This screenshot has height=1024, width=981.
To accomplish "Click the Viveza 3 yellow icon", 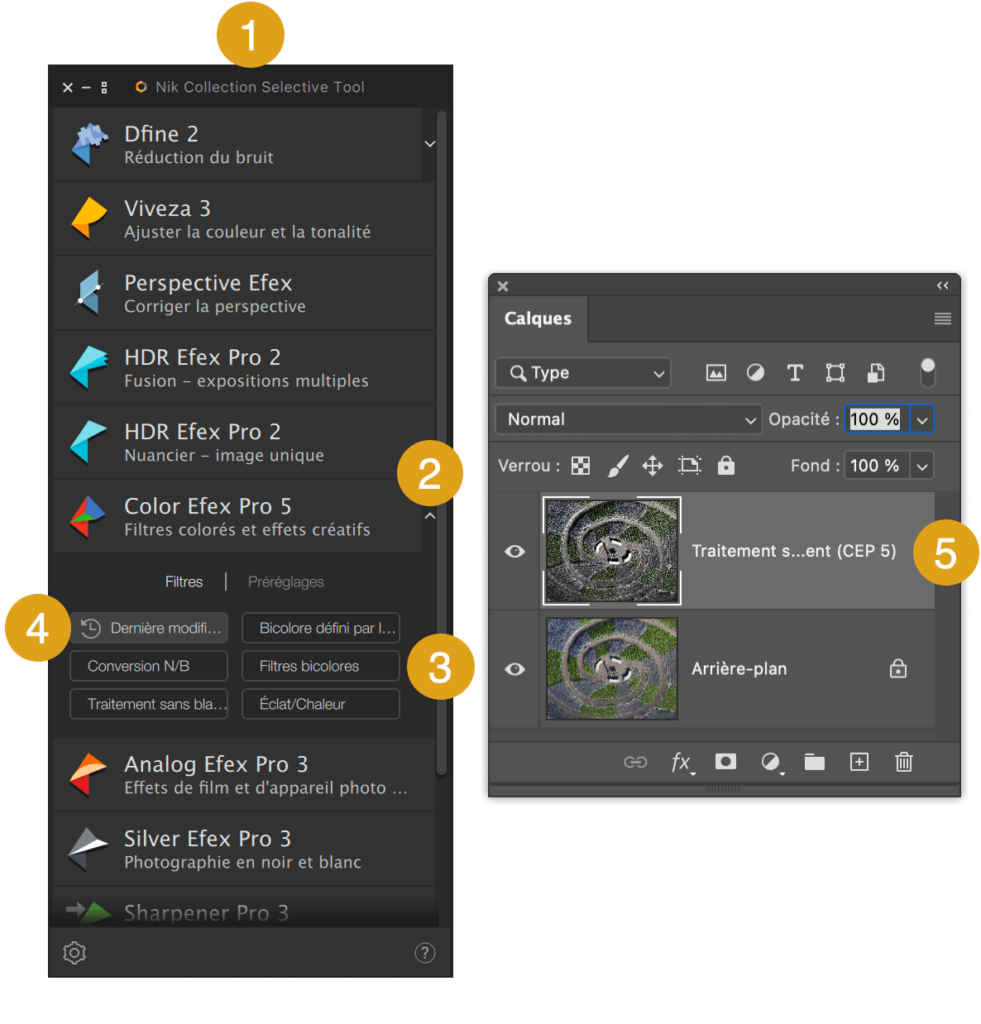I will tap(89, 219).
